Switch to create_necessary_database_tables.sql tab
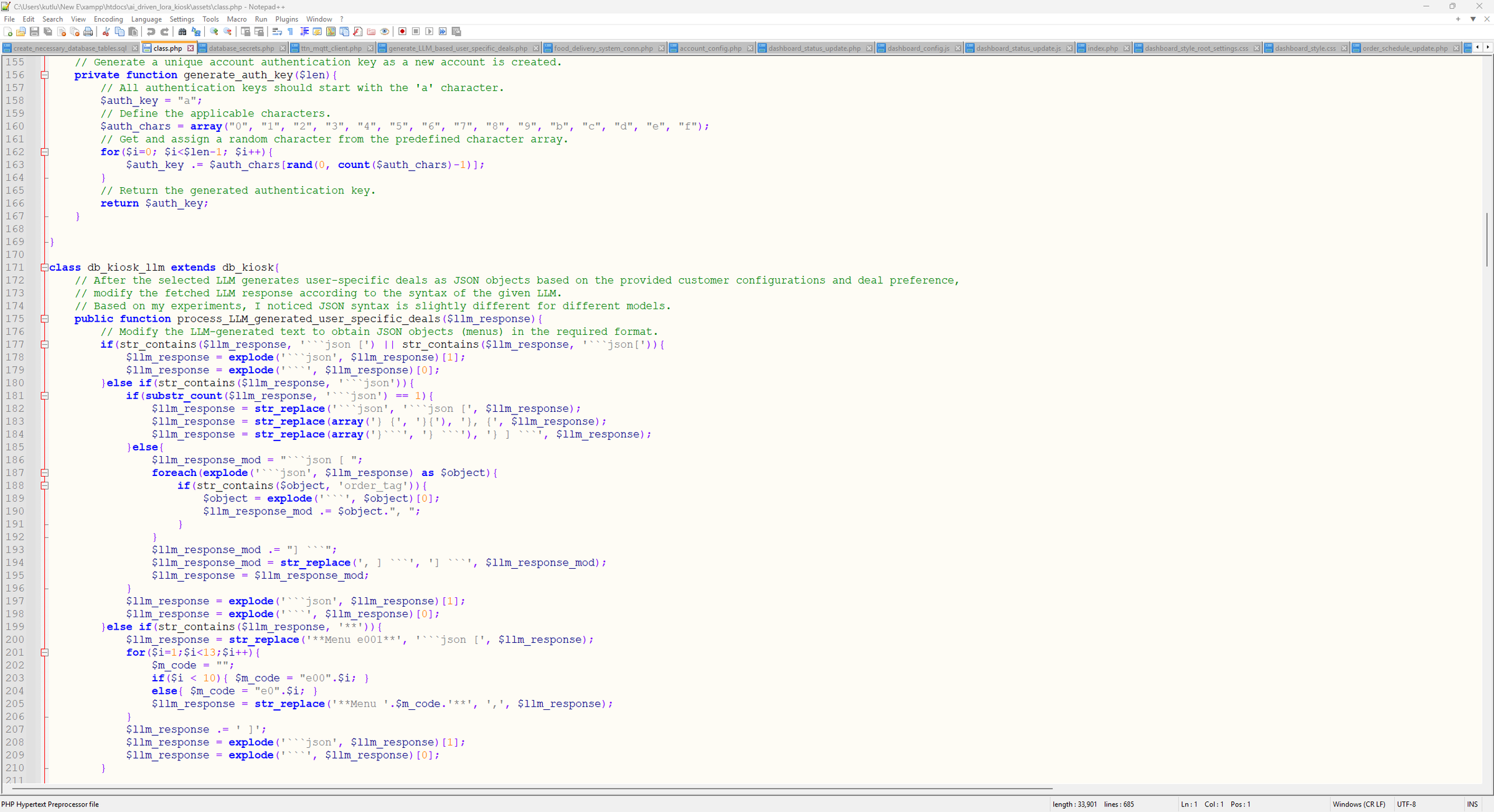Screen dimensions: 1494x812 tap(70, 49)
